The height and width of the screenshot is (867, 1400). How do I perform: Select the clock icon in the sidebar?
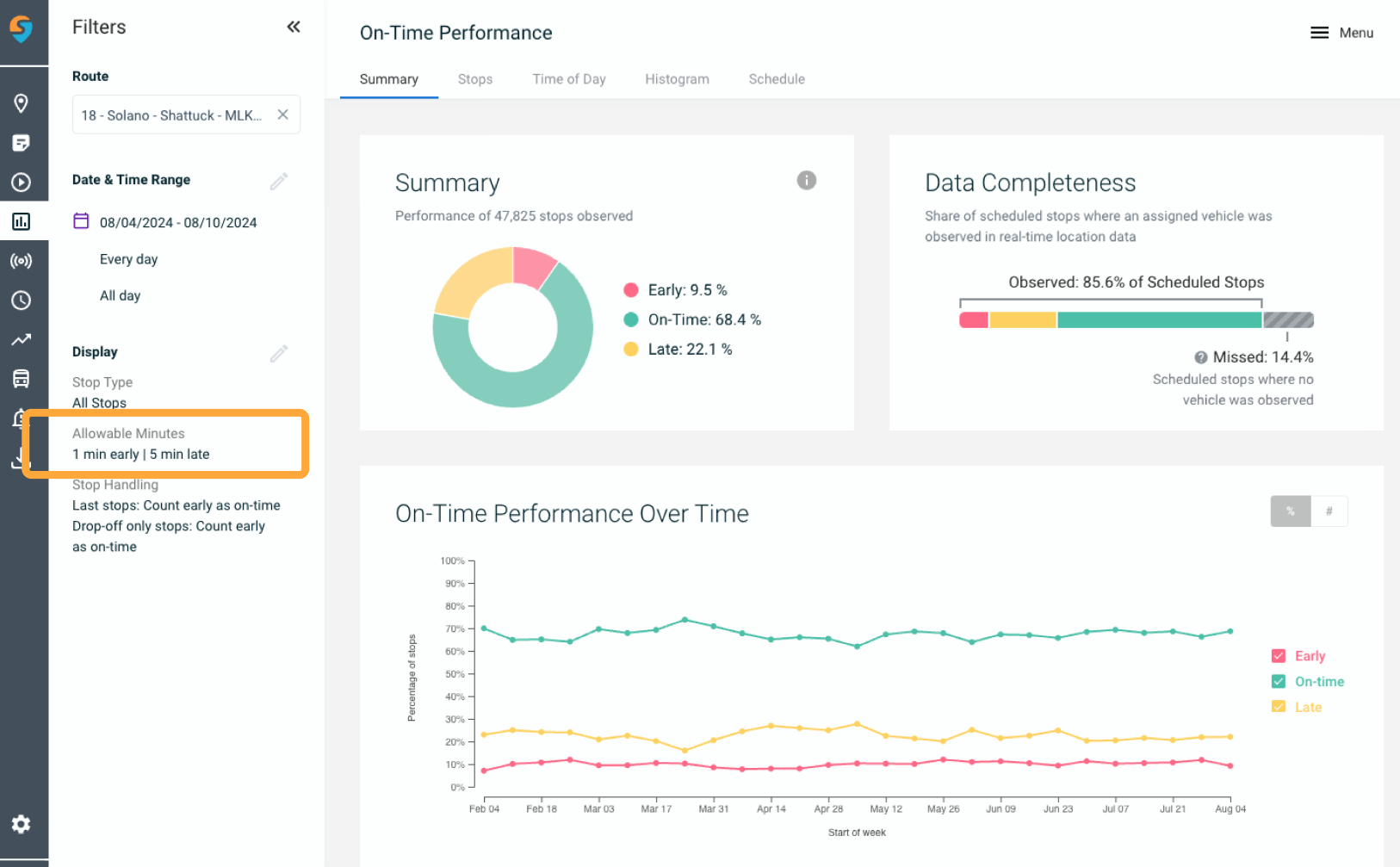point(22,300)
